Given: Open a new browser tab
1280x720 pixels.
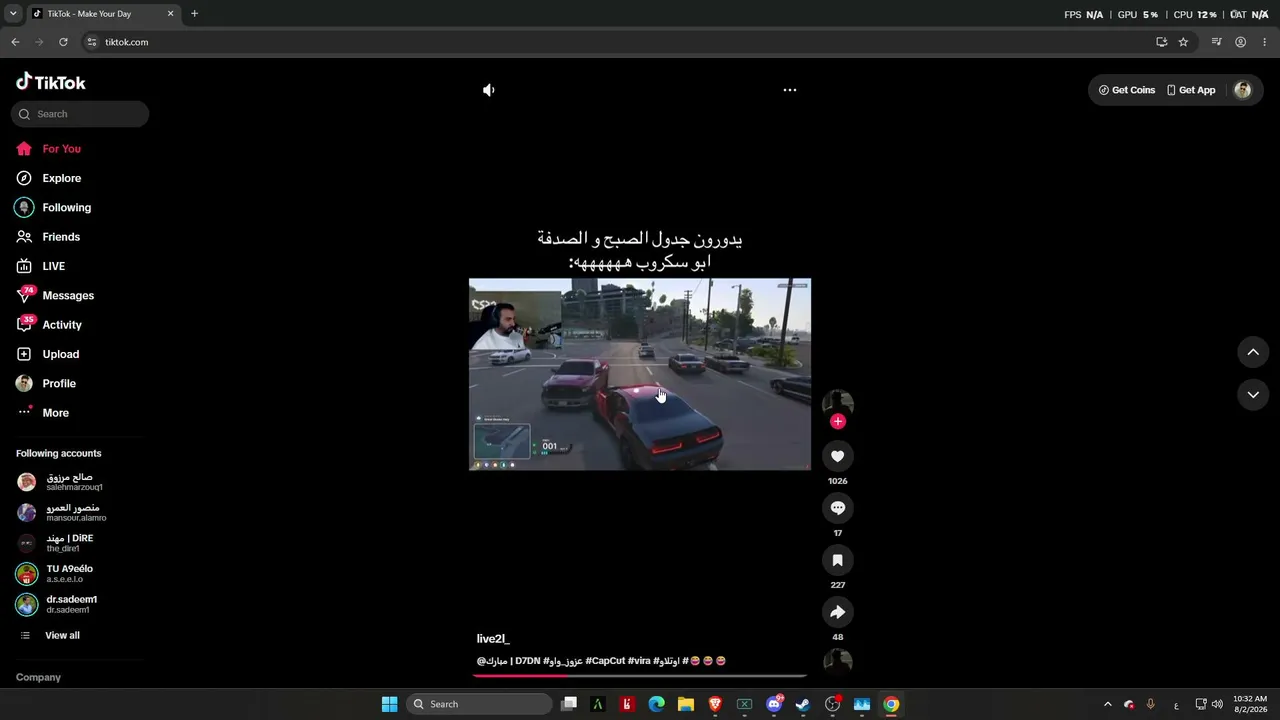Looking at the screenshot, I should click(x=194, y=14).
